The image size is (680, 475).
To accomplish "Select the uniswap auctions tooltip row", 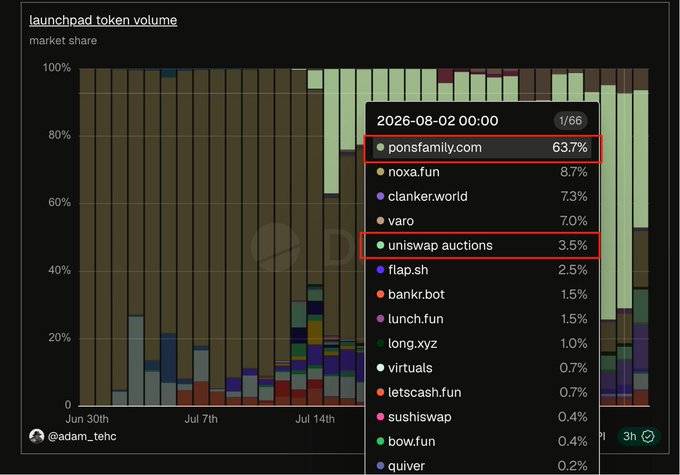I will pyautogui.click(x=482, y=246).
